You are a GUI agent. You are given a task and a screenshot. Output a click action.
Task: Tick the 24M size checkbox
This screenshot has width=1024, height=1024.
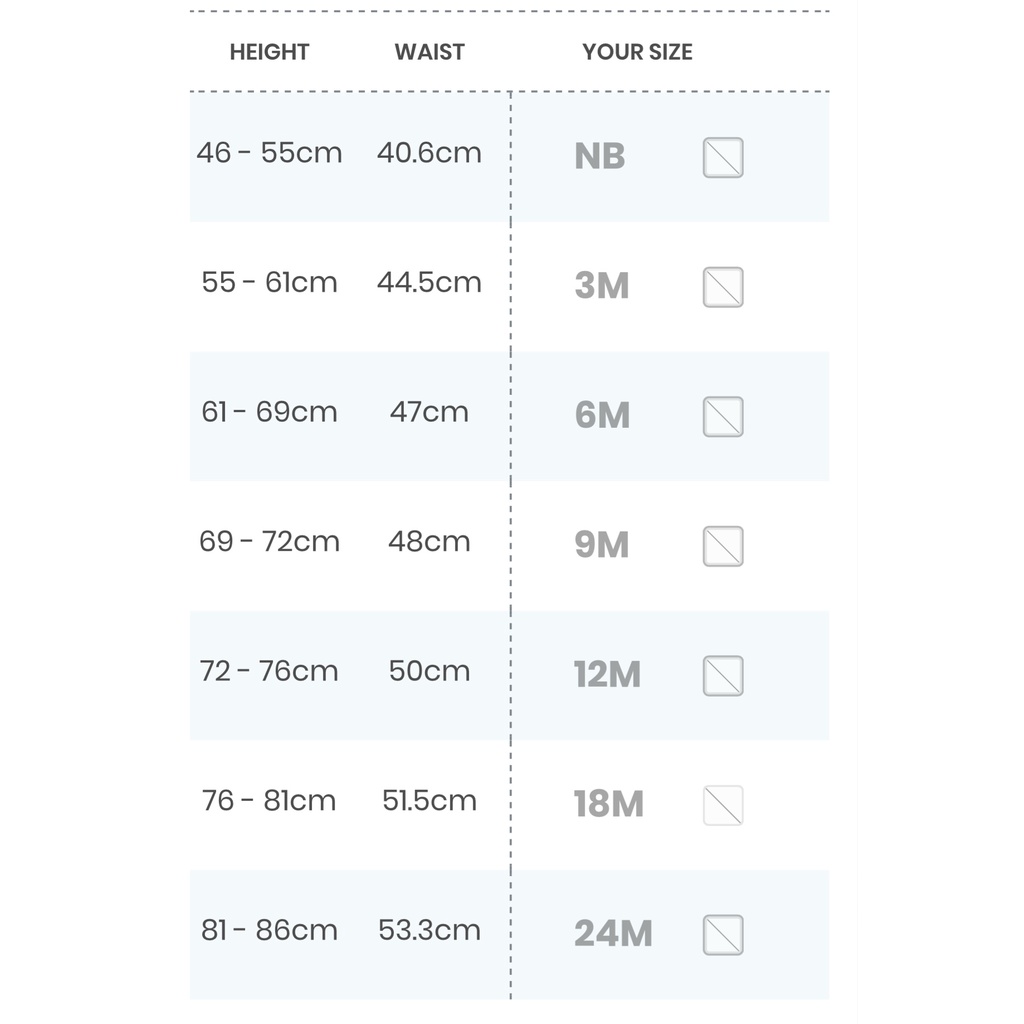pyautogui.click(x=723, y=935)
